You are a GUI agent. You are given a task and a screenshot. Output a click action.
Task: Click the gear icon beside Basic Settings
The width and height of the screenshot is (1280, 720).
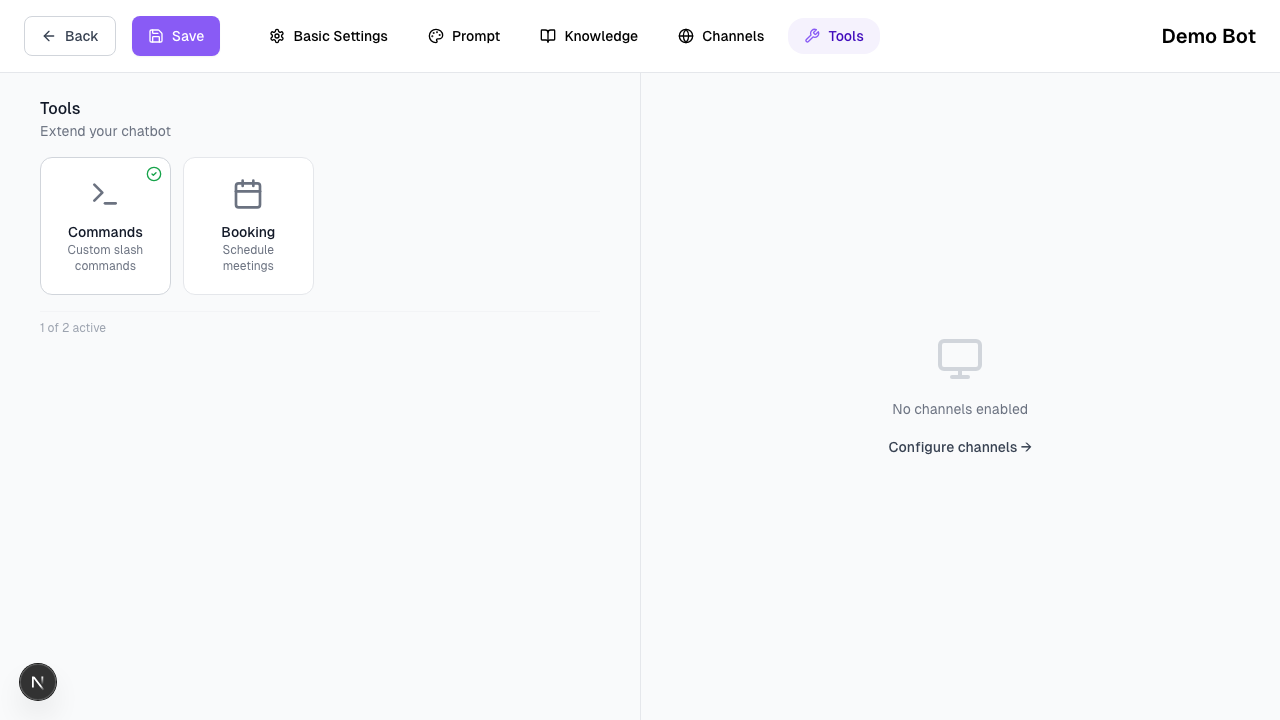point(277,36)
